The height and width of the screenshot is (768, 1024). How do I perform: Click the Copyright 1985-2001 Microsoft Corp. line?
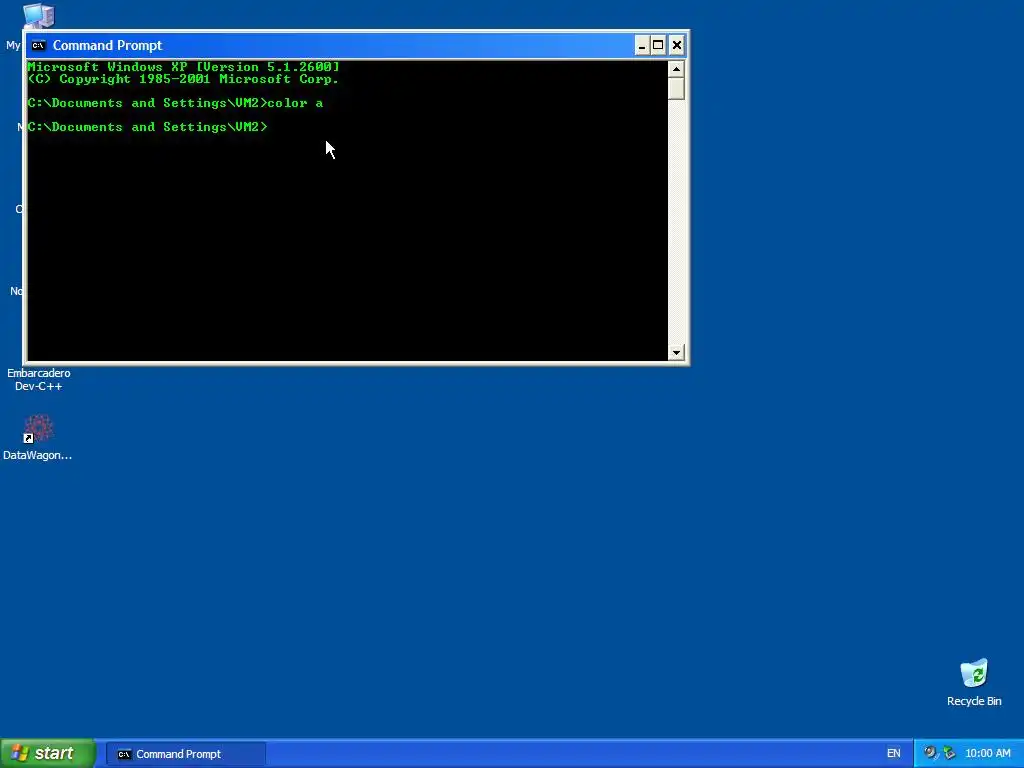(x=184, y=79)
